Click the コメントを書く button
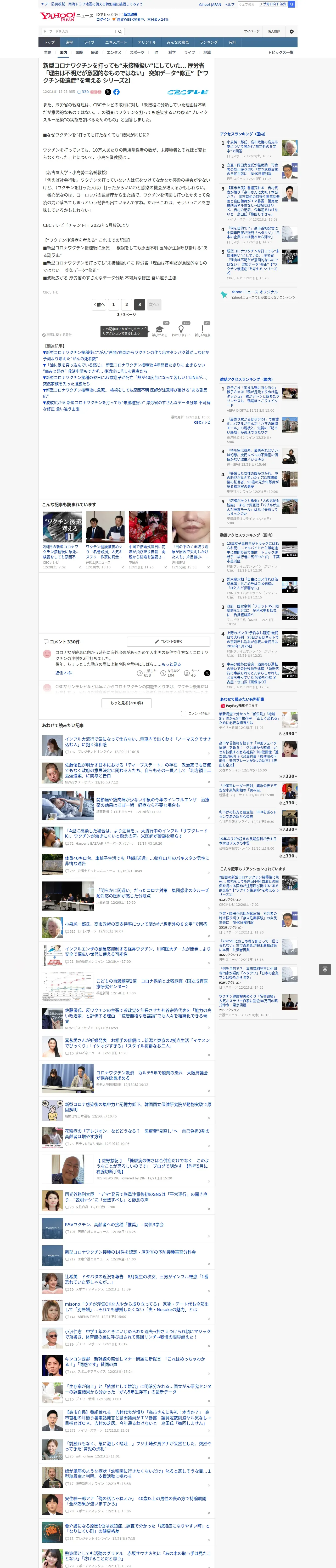This screenshot has width=336, height=1568. (x=168, y=641)
